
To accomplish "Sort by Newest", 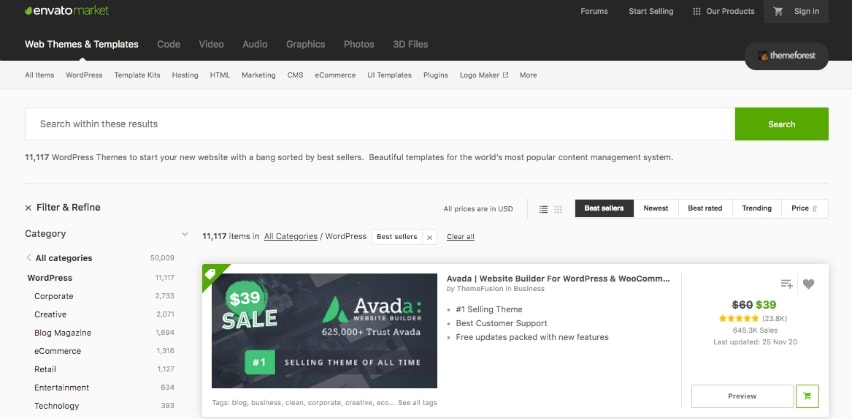I will tap(656, 208).
